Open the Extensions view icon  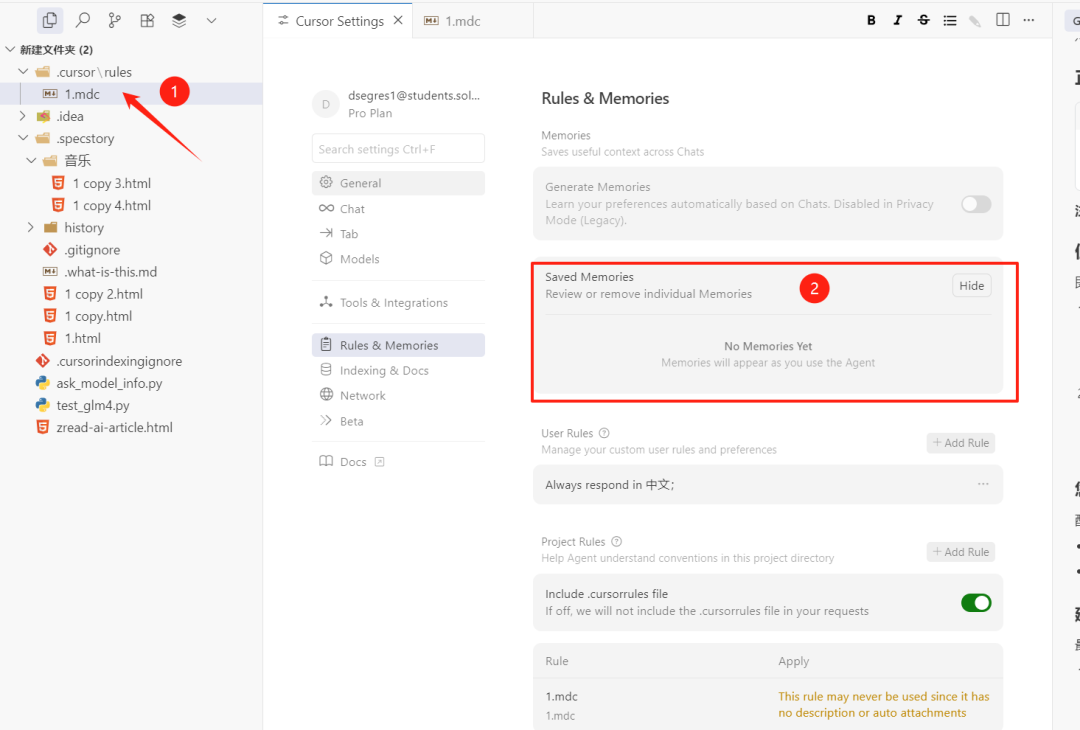tap(147, 20)
